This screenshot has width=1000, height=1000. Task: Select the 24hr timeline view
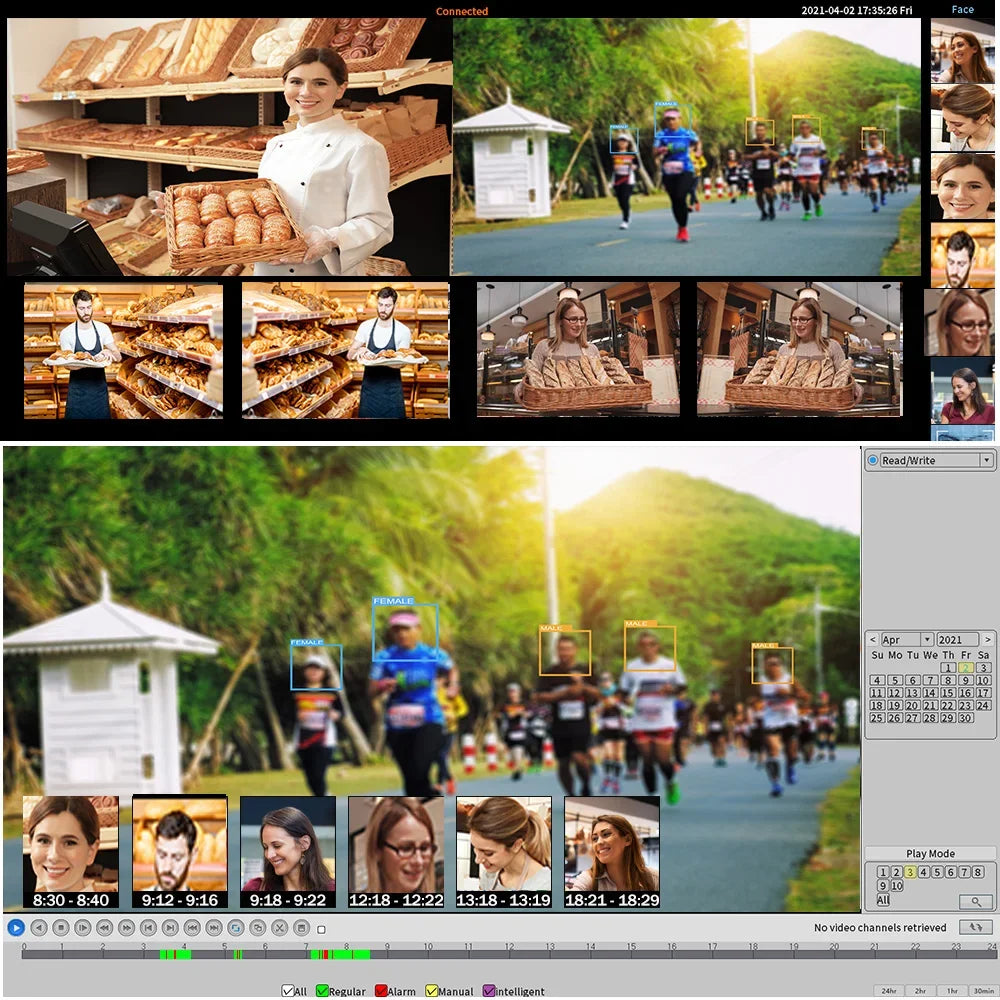(x=887, y=991)
